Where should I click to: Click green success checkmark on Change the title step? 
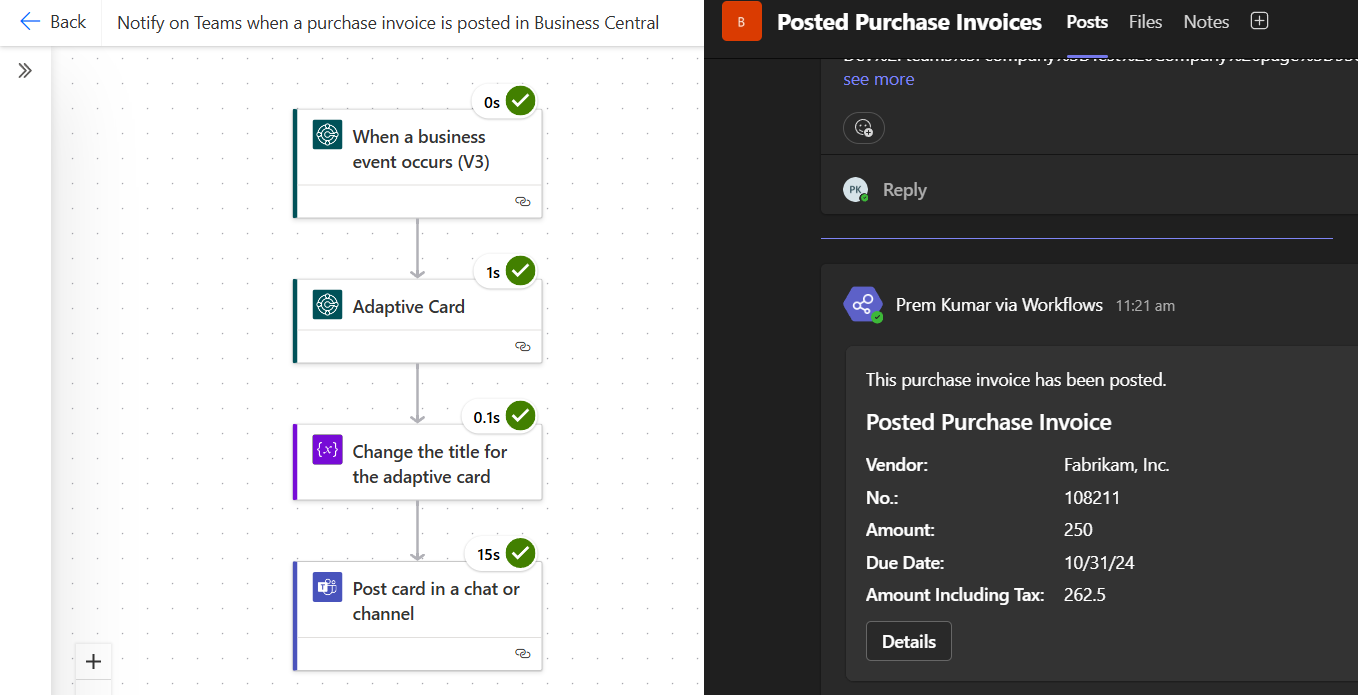click(520, 416)
